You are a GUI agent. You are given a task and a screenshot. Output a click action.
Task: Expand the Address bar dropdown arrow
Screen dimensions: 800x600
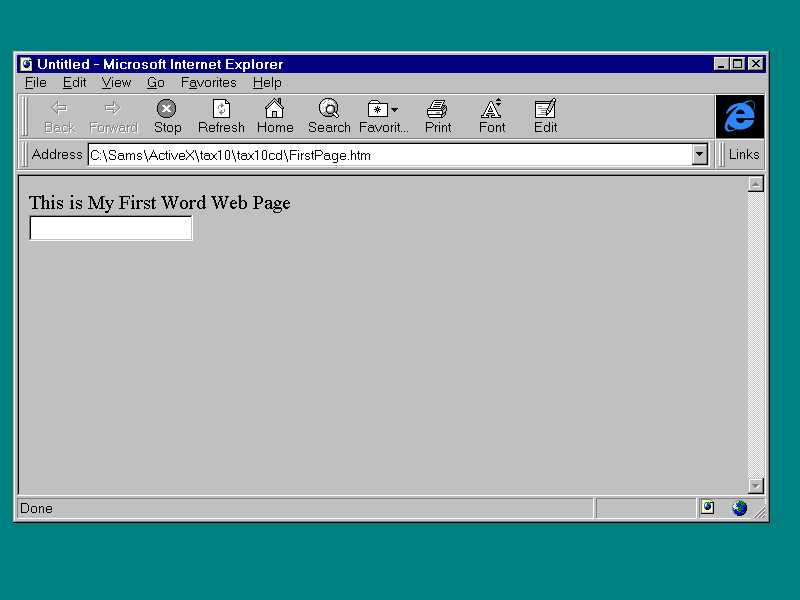point(700,155)
